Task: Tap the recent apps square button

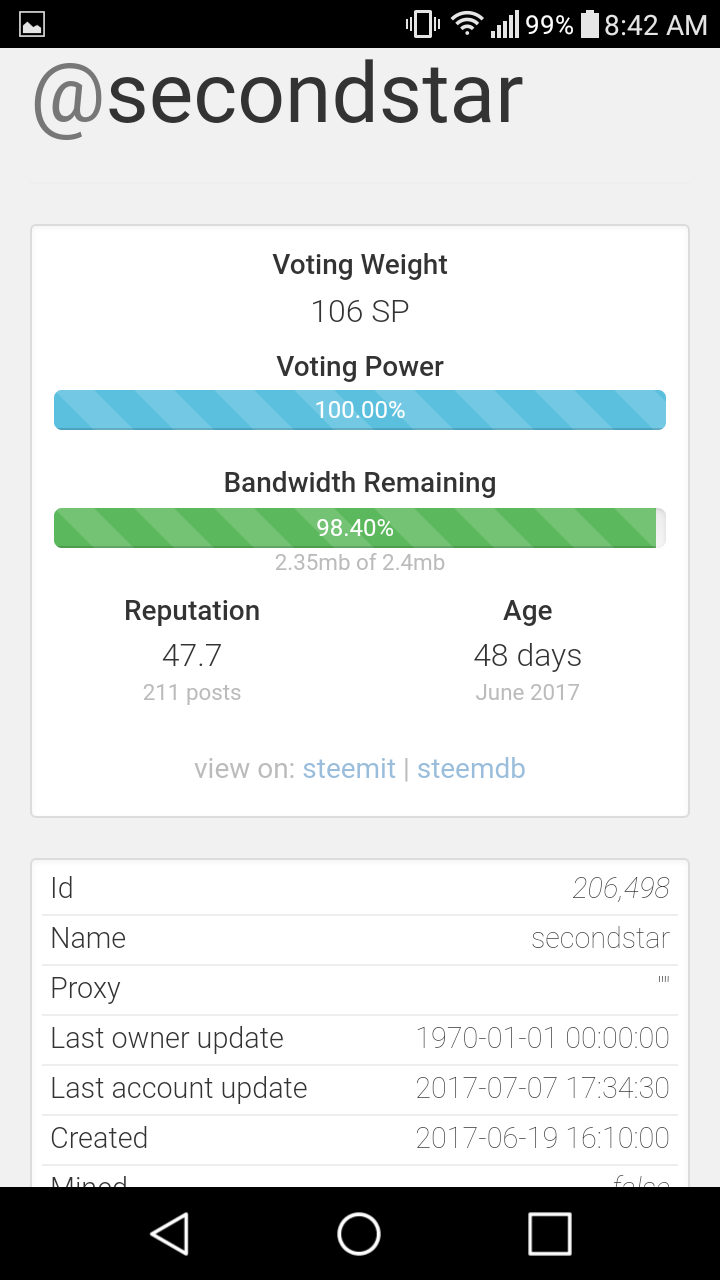Action: pyautogui.click(x=549, y=1233)
